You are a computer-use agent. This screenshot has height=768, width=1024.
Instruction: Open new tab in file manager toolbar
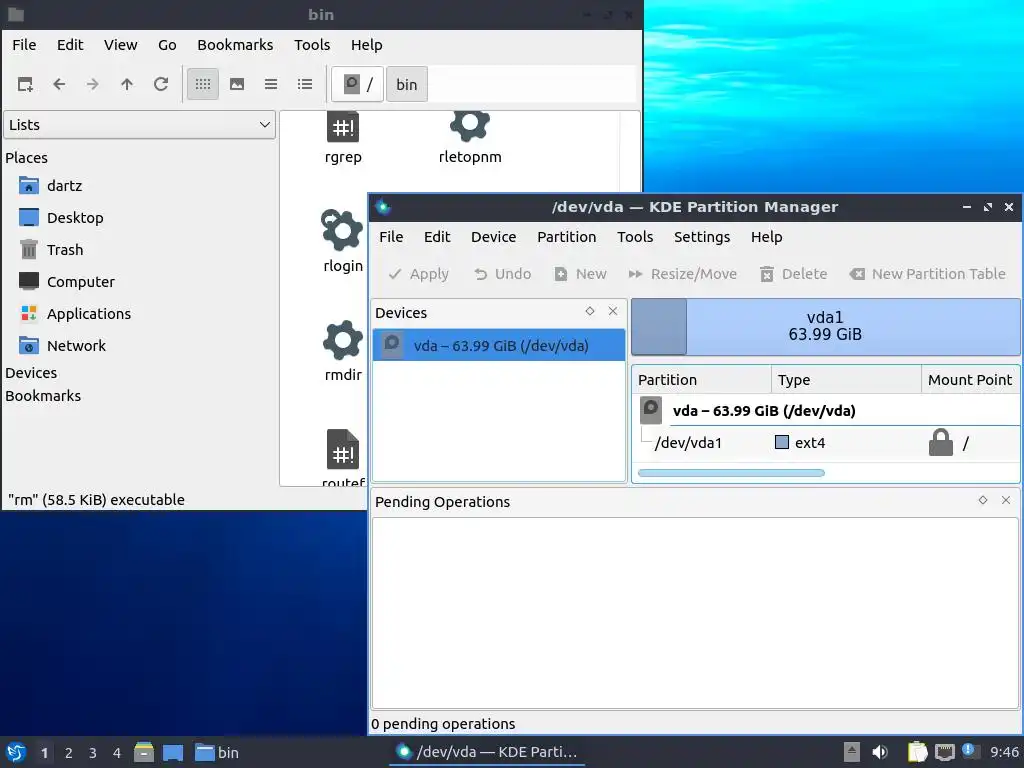pos(25,84)
